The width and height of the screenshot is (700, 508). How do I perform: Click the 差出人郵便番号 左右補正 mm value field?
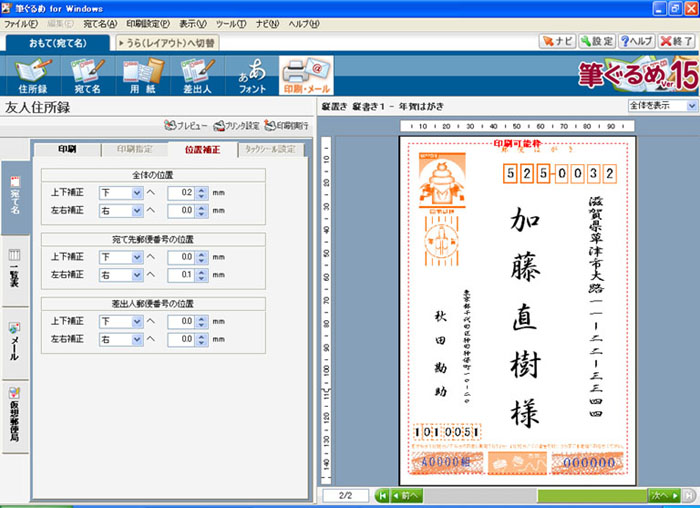point(180,340)
